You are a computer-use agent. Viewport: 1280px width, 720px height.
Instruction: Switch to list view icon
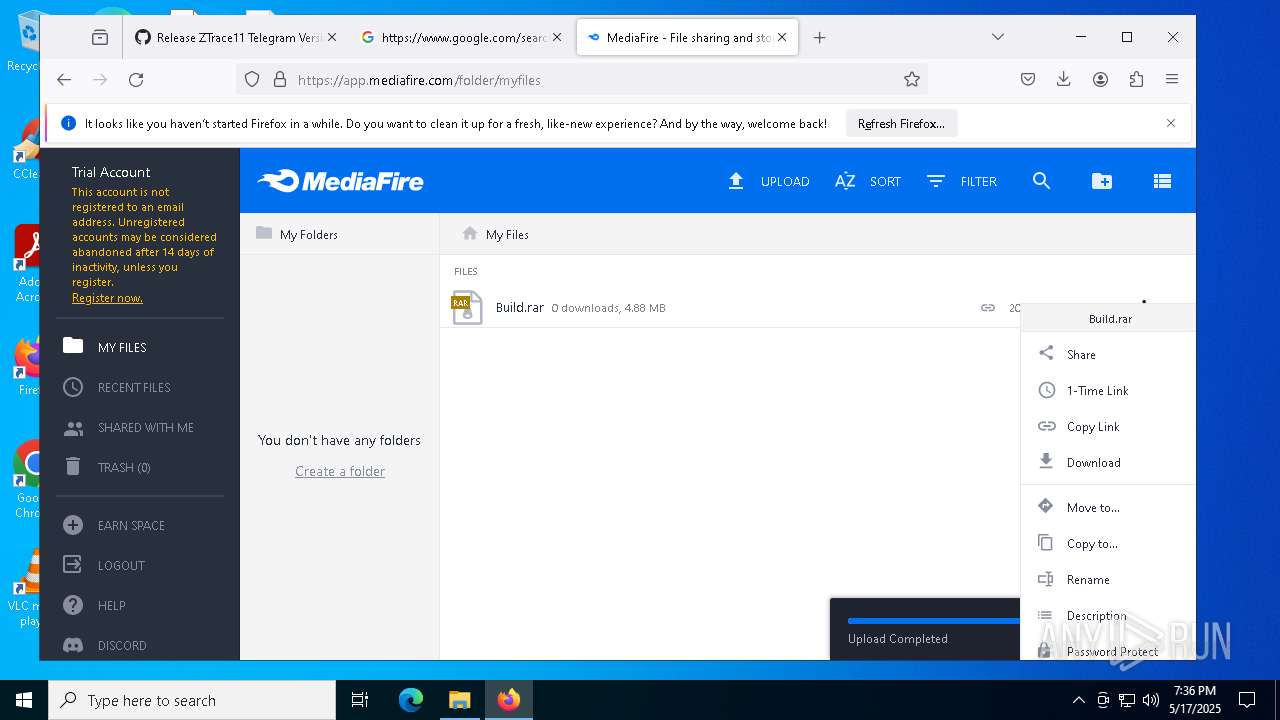coord(1162,181)
